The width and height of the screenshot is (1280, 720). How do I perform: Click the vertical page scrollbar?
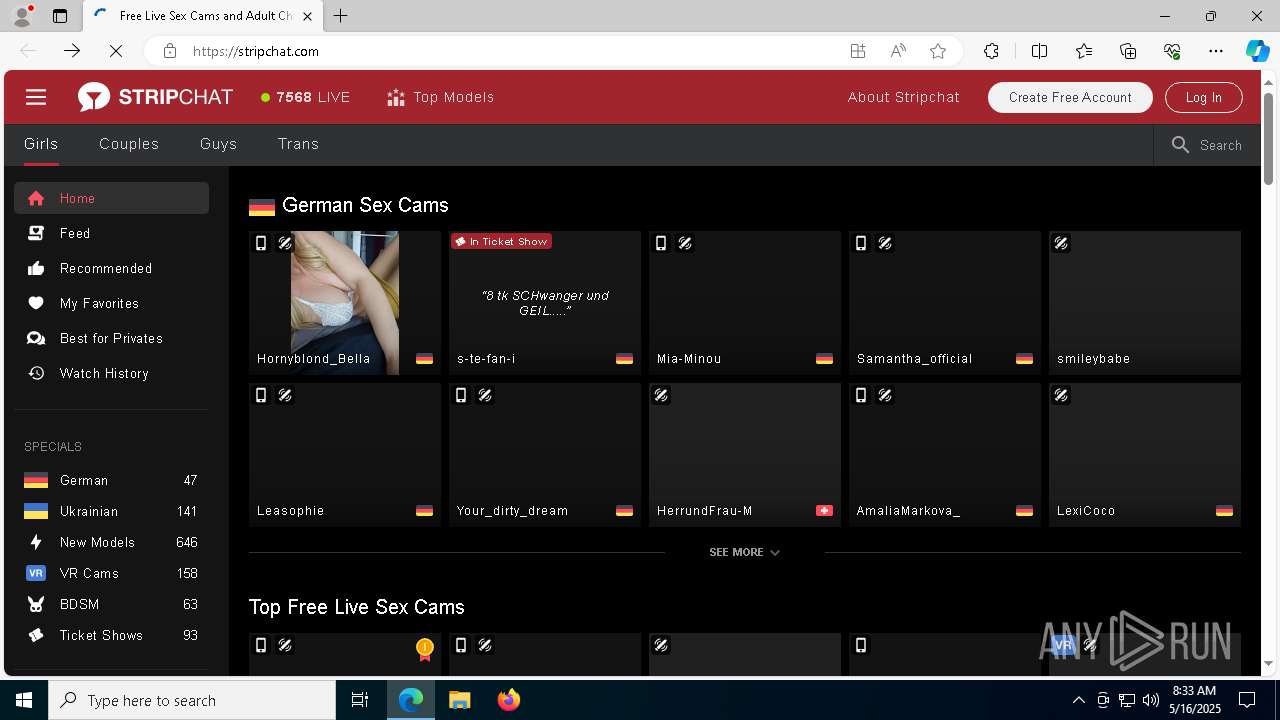click(x=1268, y=138)
